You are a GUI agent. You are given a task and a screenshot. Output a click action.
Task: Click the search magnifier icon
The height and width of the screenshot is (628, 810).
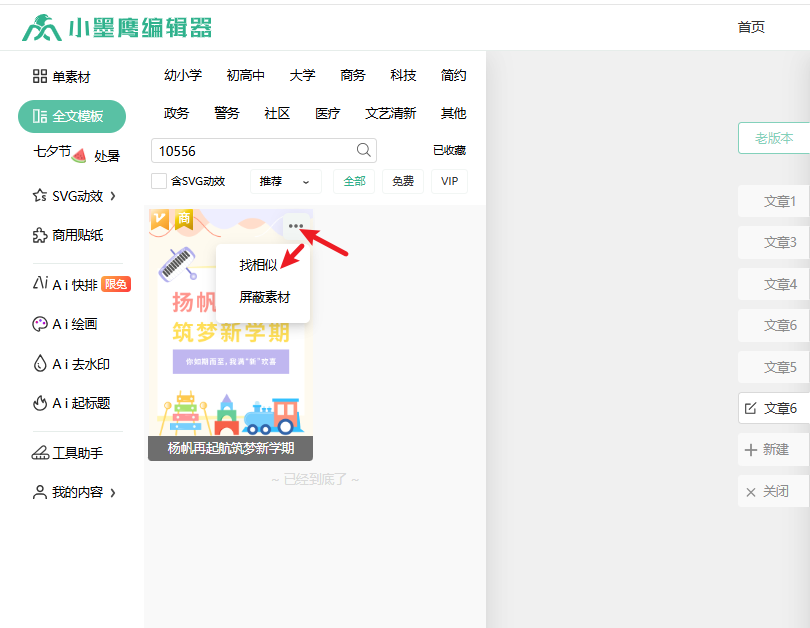(x=364, y=151)
